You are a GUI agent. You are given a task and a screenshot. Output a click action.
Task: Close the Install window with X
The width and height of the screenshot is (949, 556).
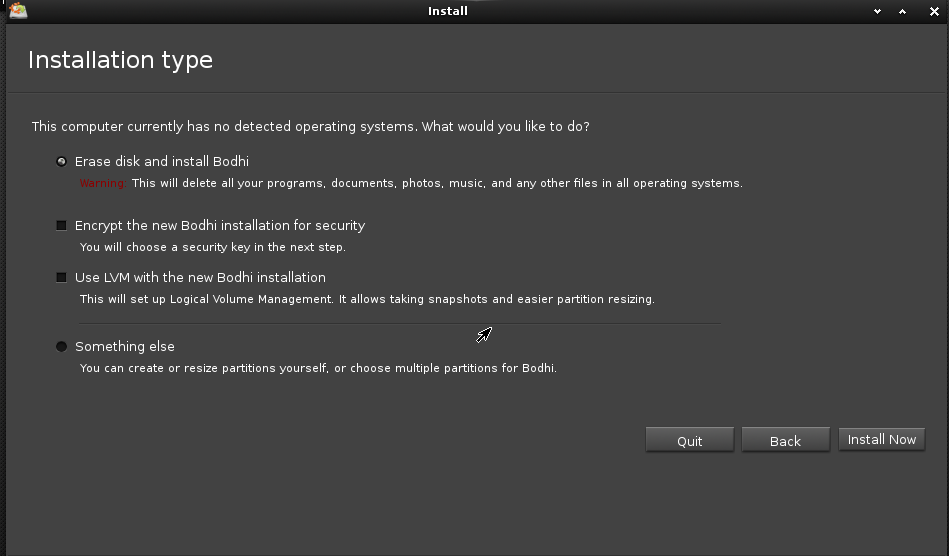point(934,11)
